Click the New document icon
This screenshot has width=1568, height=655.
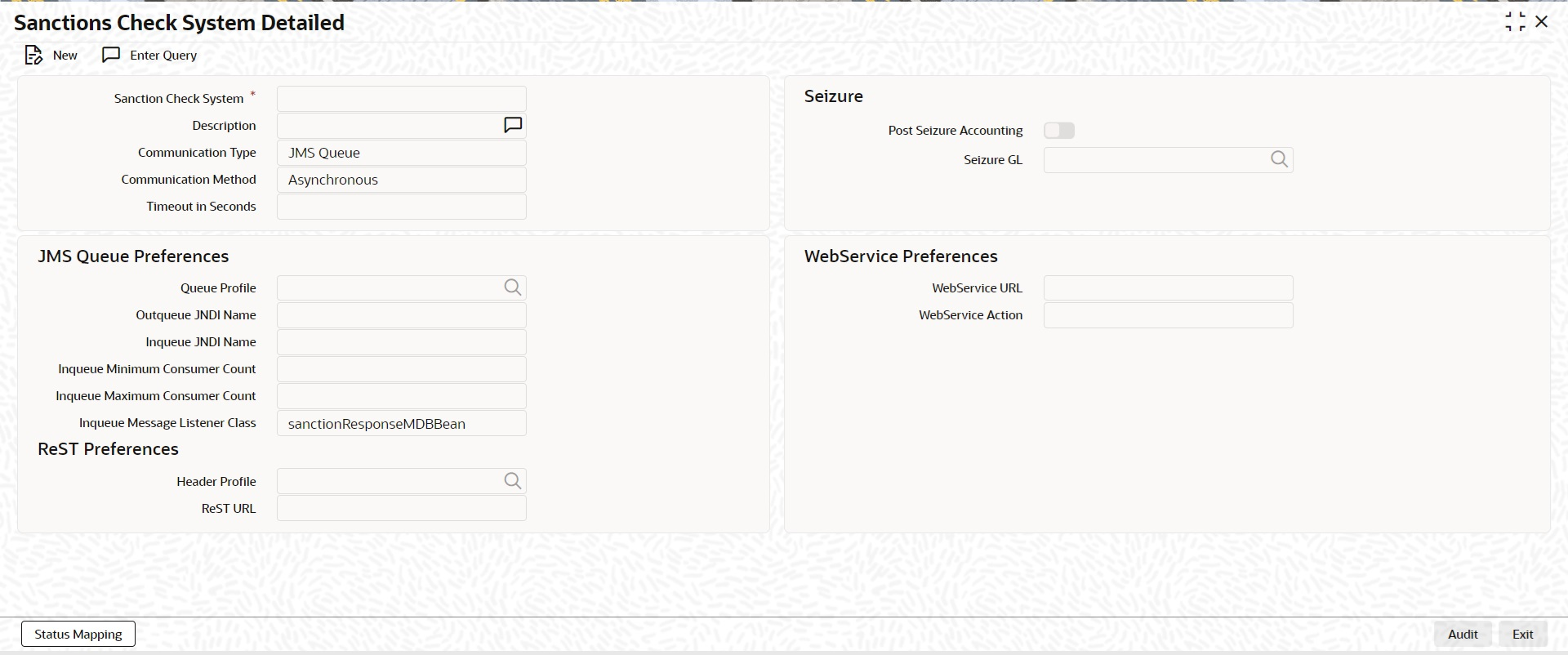(33, 55)
